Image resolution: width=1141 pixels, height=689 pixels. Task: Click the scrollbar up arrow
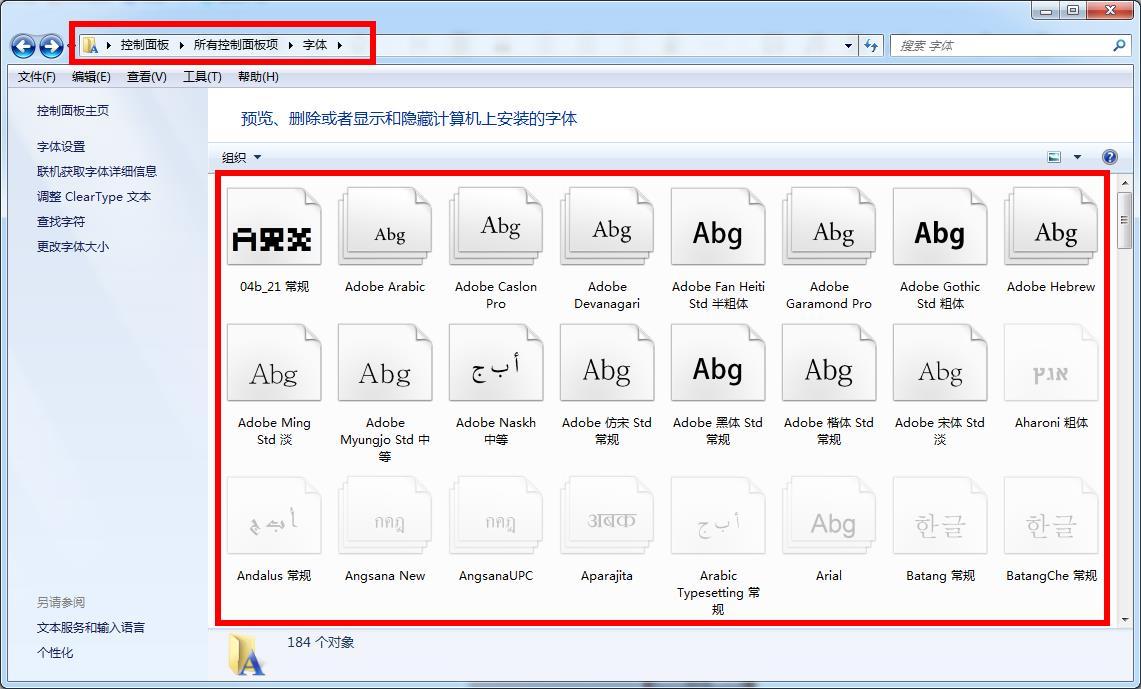click(x=1126, y=183)
